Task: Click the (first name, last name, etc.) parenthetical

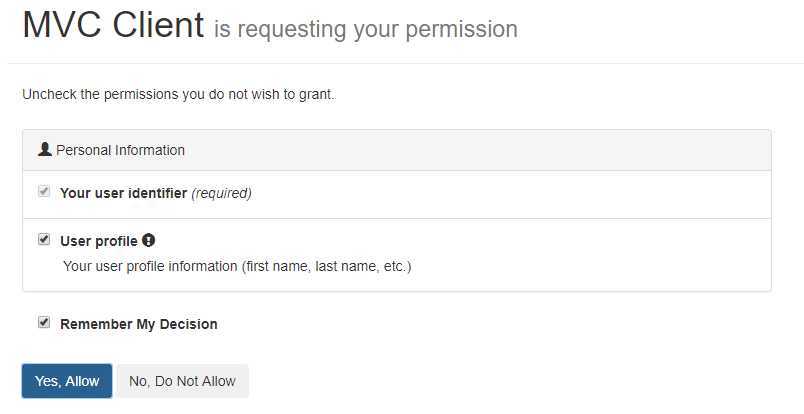Action: click(326, 267)
